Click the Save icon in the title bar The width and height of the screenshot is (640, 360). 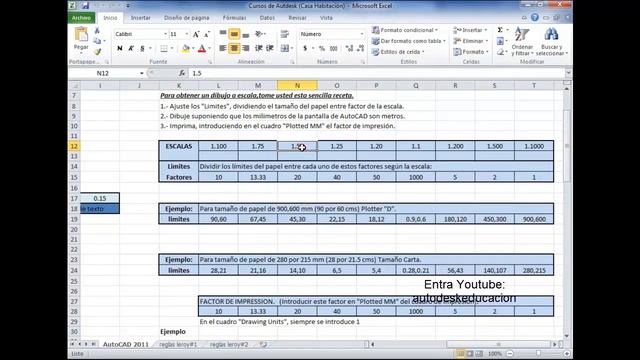point(85,6)
